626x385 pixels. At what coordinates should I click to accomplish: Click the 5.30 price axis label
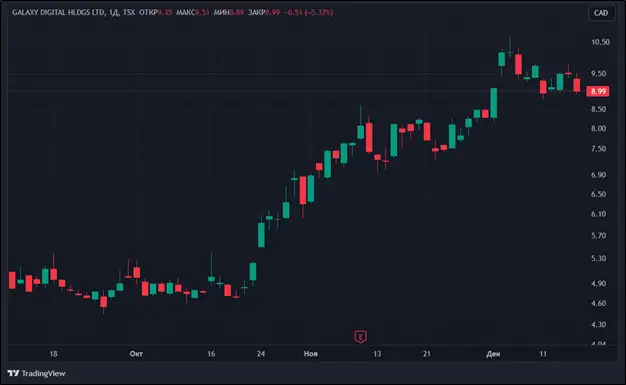point(598,258)
